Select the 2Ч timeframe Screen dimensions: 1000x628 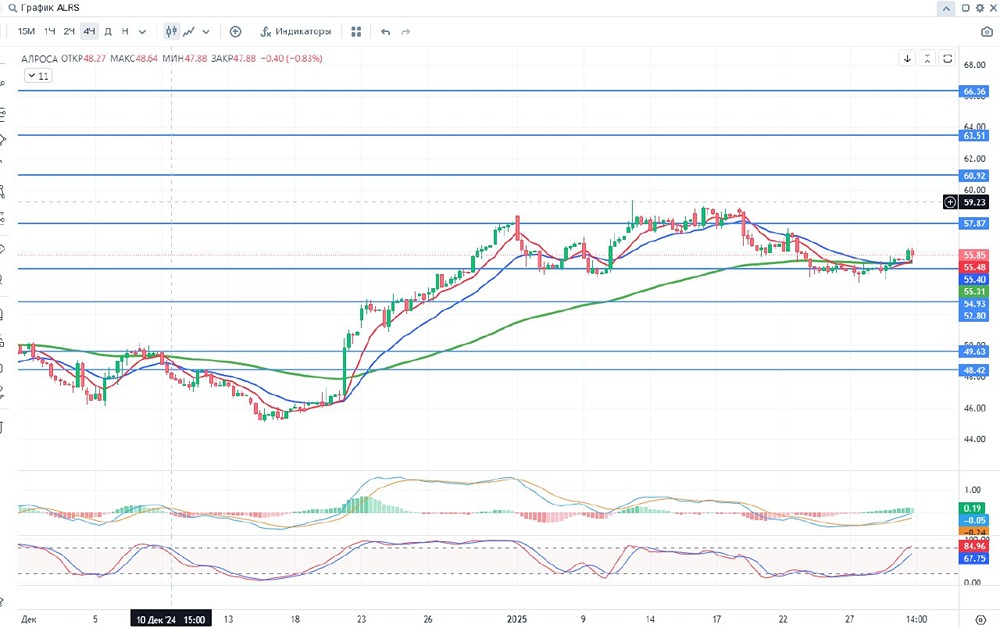(x=69, y=31)
